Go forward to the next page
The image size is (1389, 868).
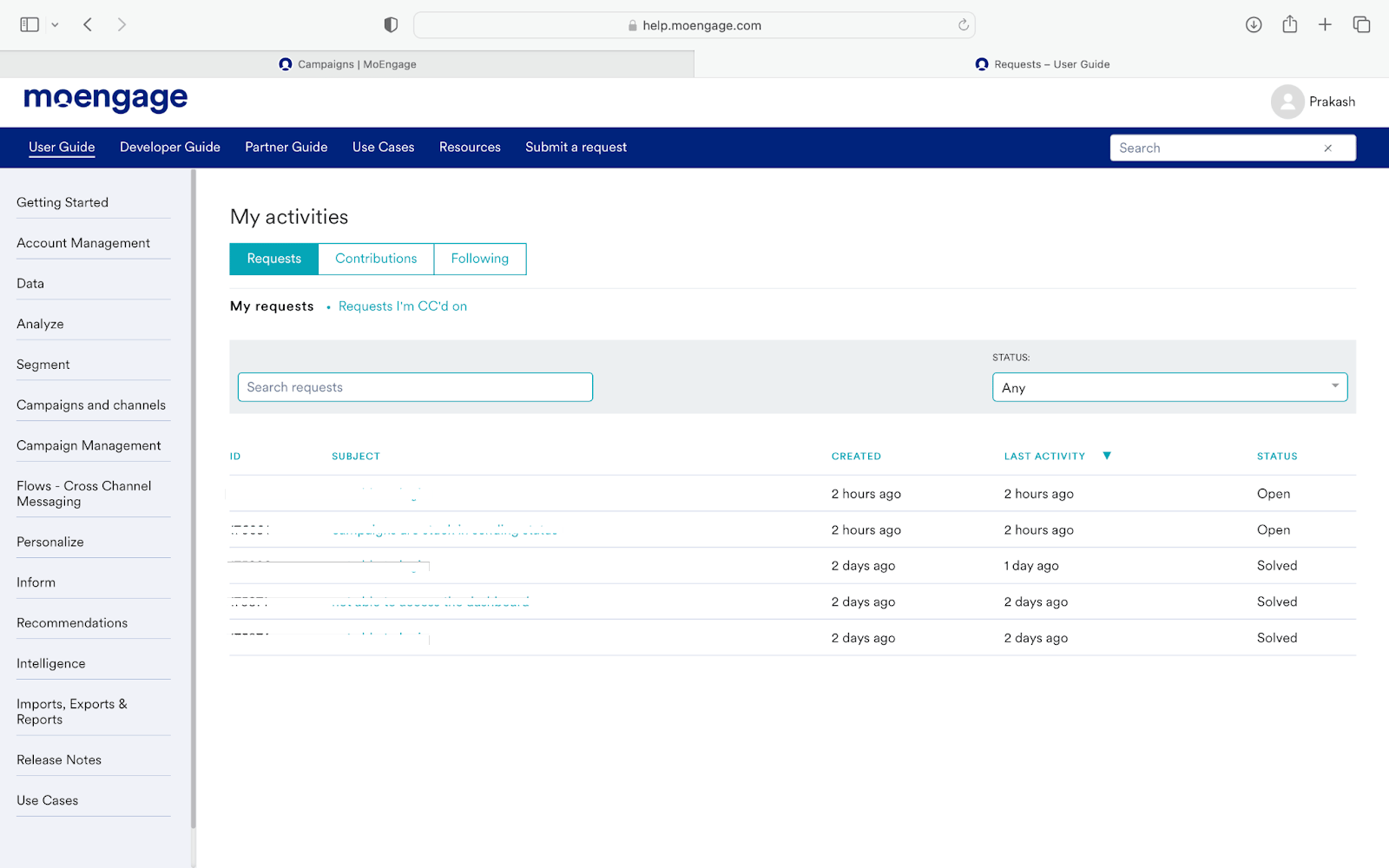[x=122, y=24]
